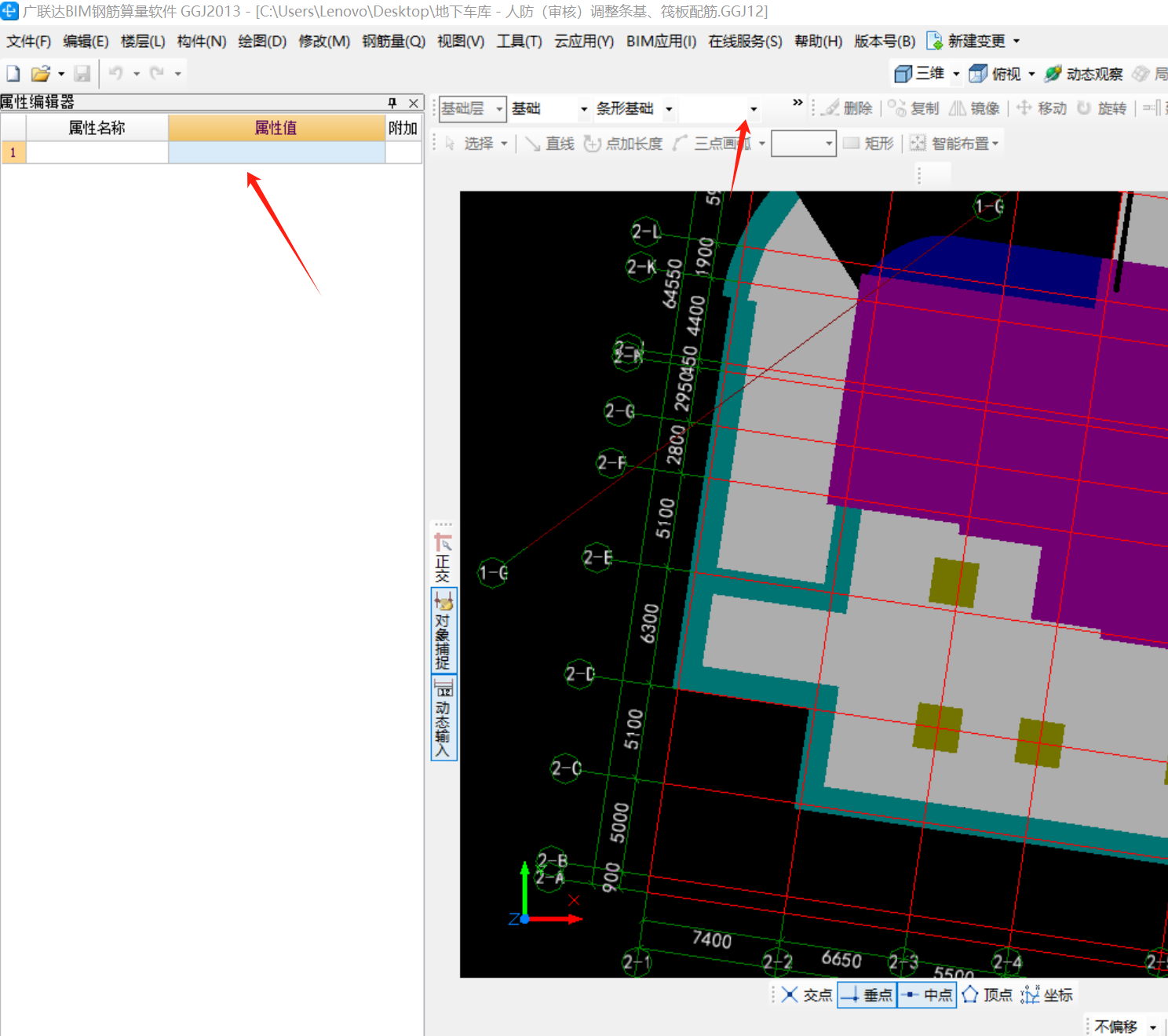Image resolution: width=1168 pixels, height=1036 pixels.
Task: Expand the open-file dropdown arrow
Action: pyautogui.click(x=61, y=74)
